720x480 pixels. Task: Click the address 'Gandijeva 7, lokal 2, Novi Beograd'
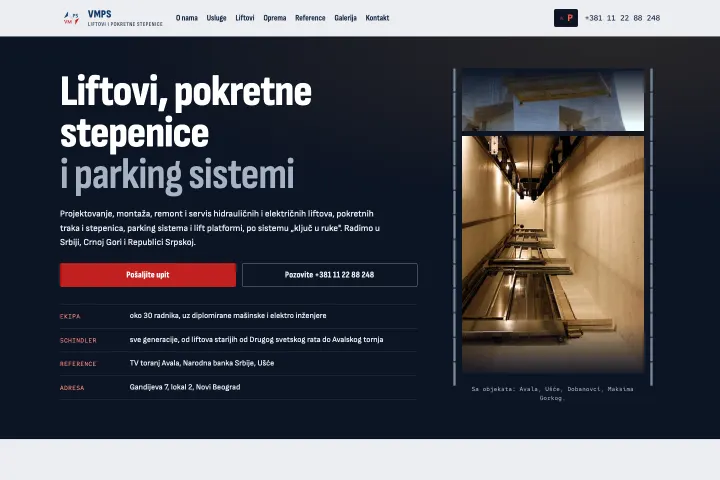point(185,387)
